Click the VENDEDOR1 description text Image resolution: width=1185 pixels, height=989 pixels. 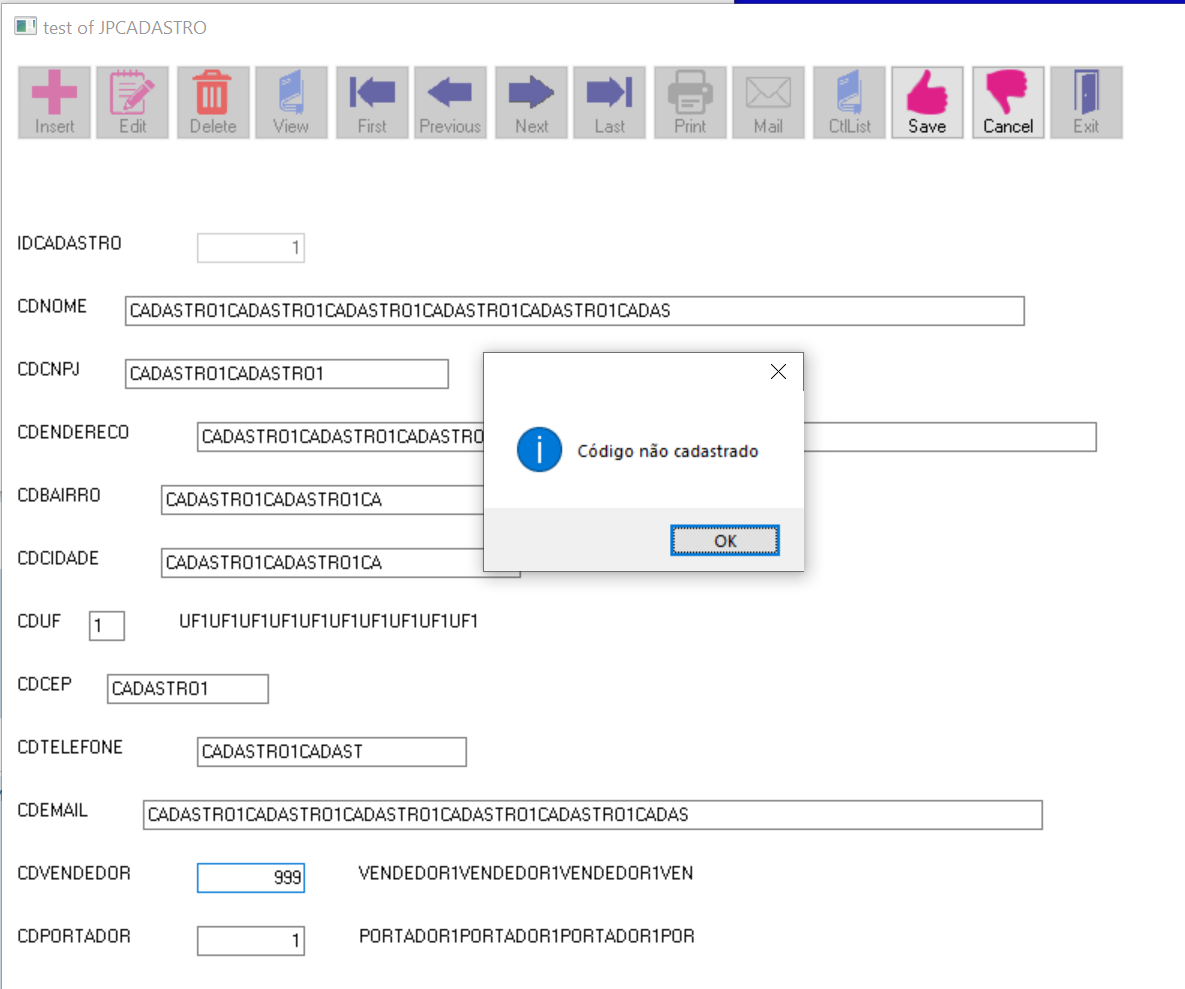526,873
